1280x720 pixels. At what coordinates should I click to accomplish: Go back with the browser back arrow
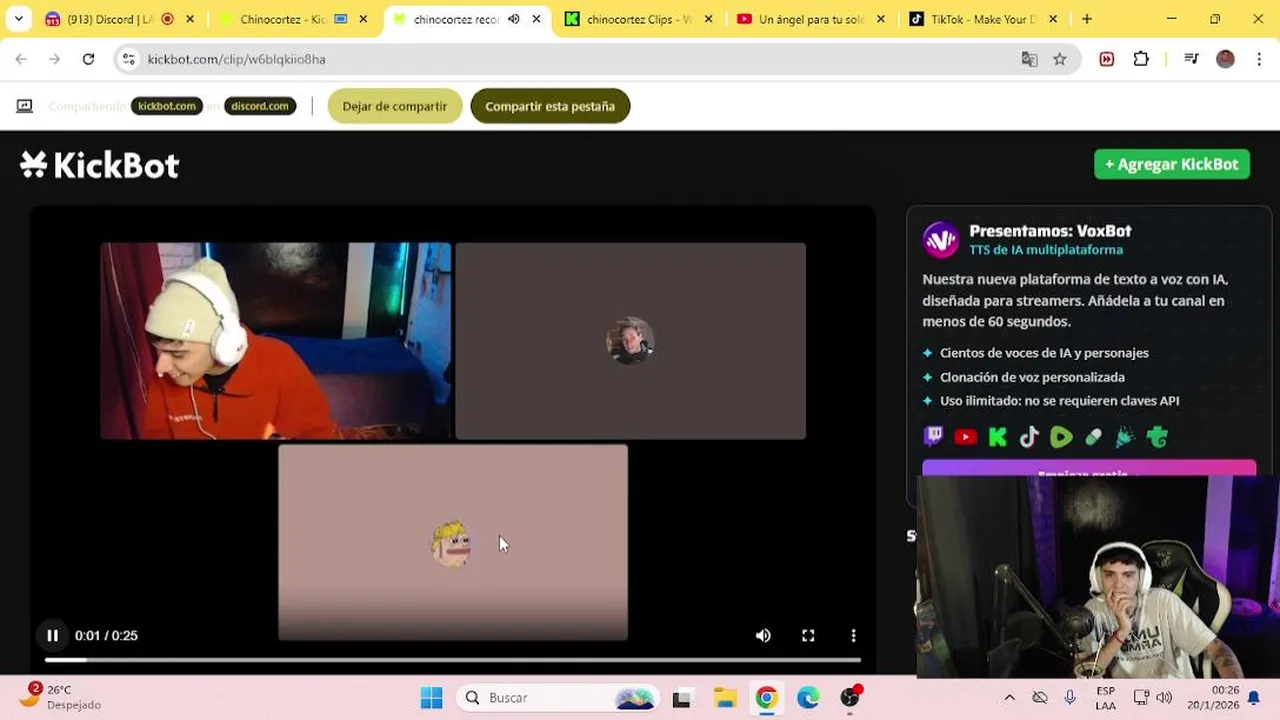pos(21,59)
